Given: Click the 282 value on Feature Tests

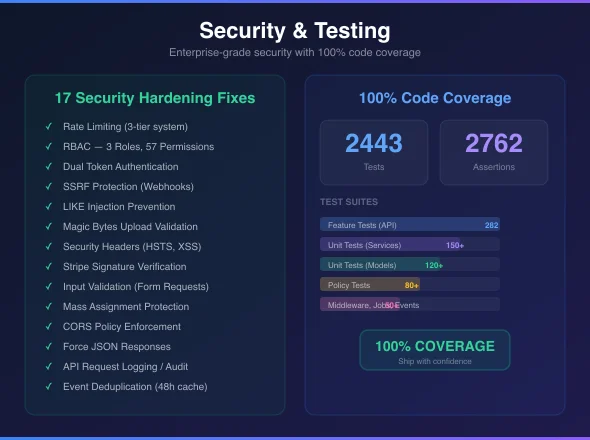Looking at the screenshot, I should (x=491, y=225).
